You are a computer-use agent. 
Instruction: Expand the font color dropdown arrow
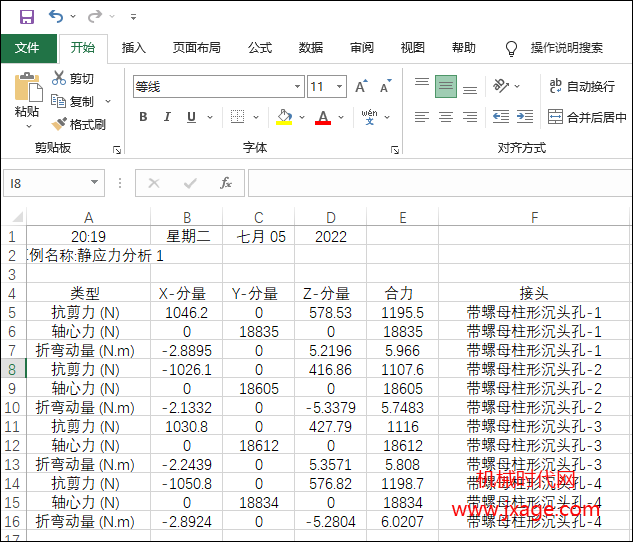click(341, 117)
